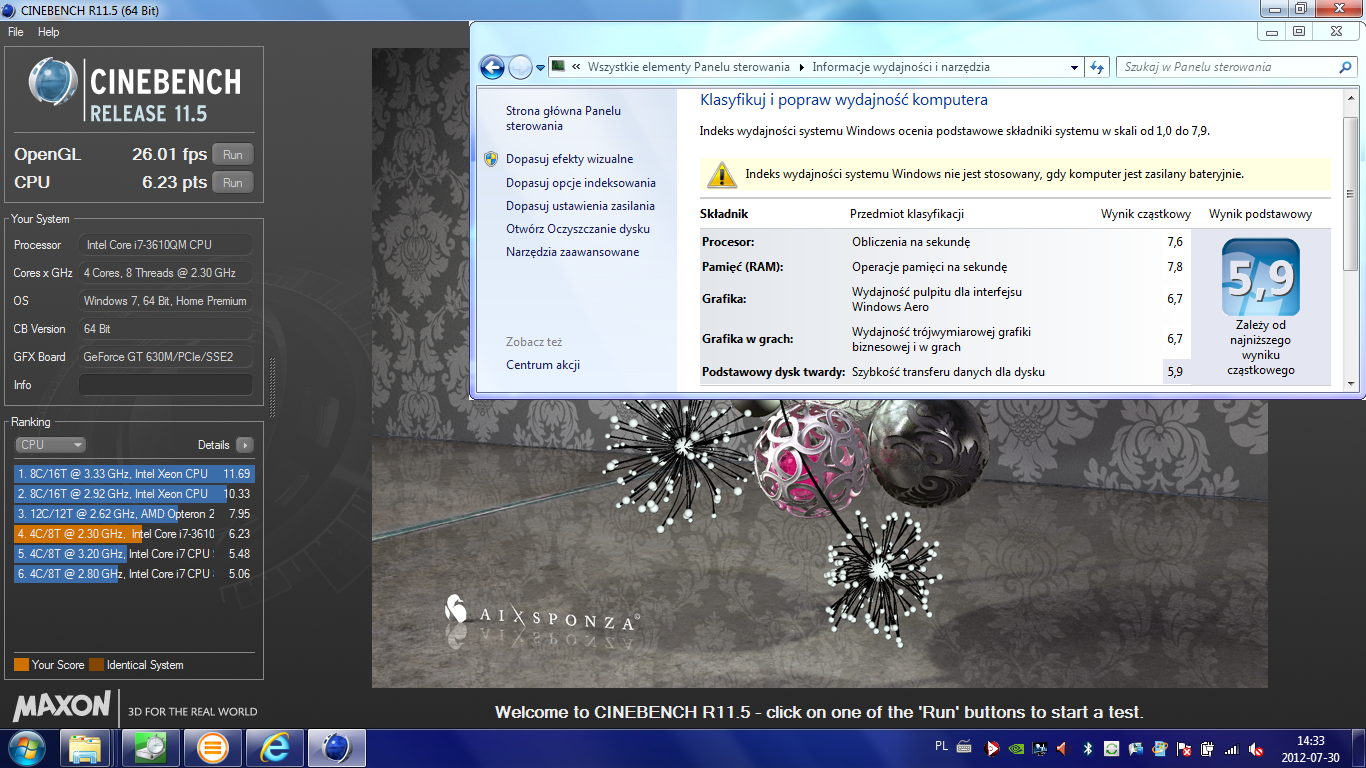The height and width of the screenshot is (768, 1366).
Task: Select the 4C/8T @ 2.80 GHz ranking entry
Action: click(x=134, y=574)
